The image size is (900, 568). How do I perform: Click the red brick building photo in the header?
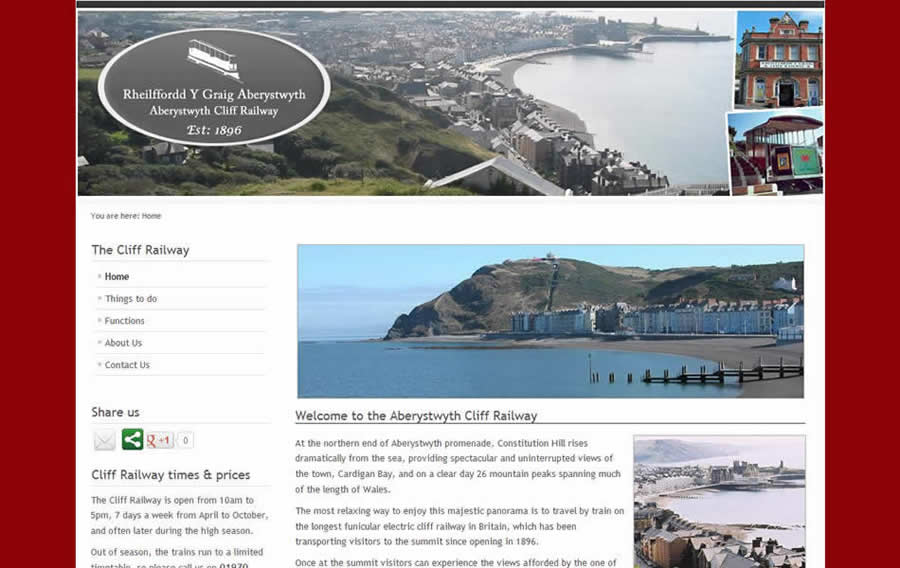click(778, 60)
